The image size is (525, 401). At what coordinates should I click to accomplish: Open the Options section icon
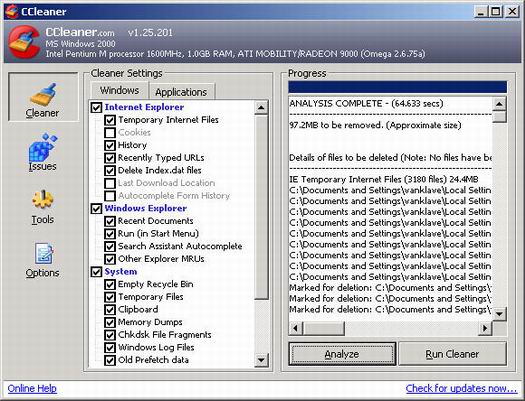[43, 260]
